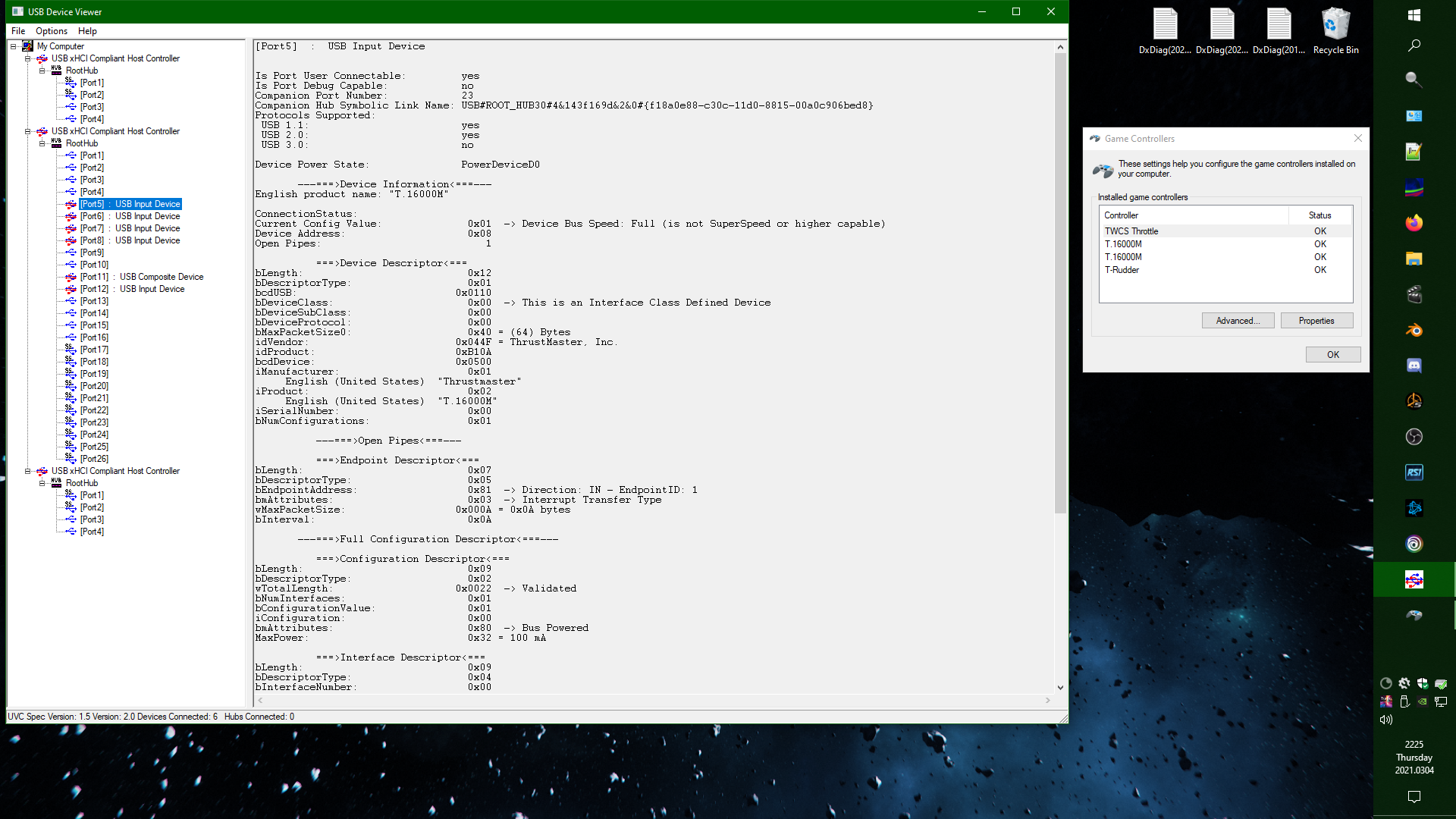Open the Options menu
Image resolution: width=1456 pixels, height=819 pixels.
coord(51,31)
